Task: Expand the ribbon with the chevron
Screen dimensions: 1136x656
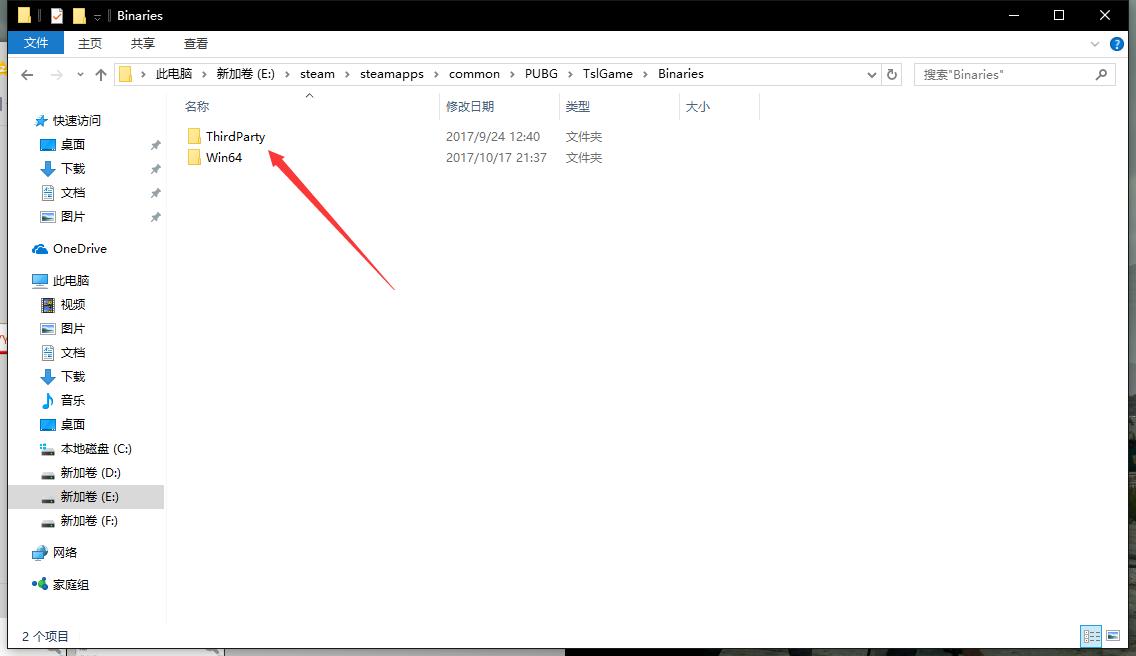Action: pyautogui.click(x=1095, y=44)
